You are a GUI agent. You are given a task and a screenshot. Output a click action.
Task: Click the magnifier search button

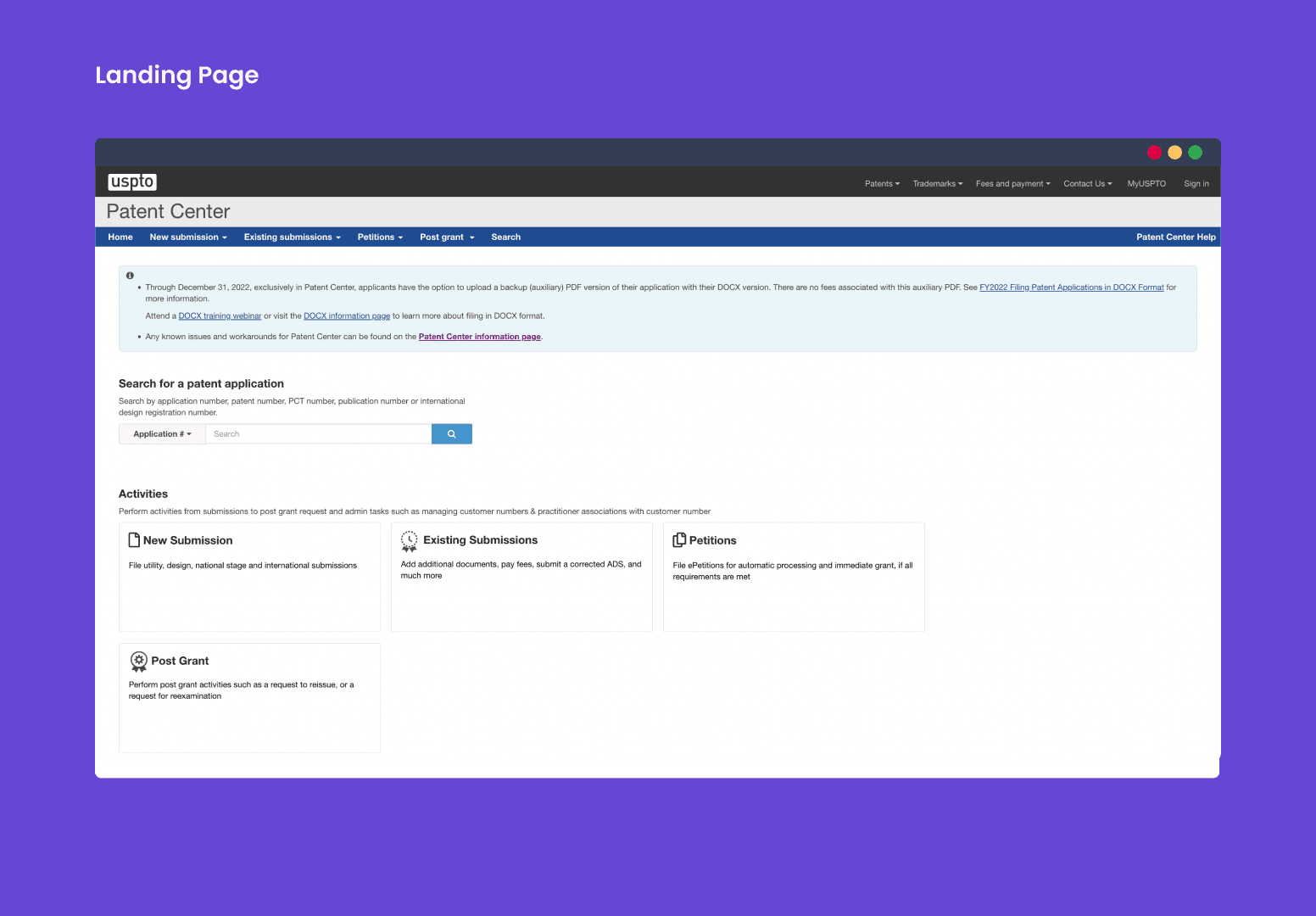[x=451, y=434]
